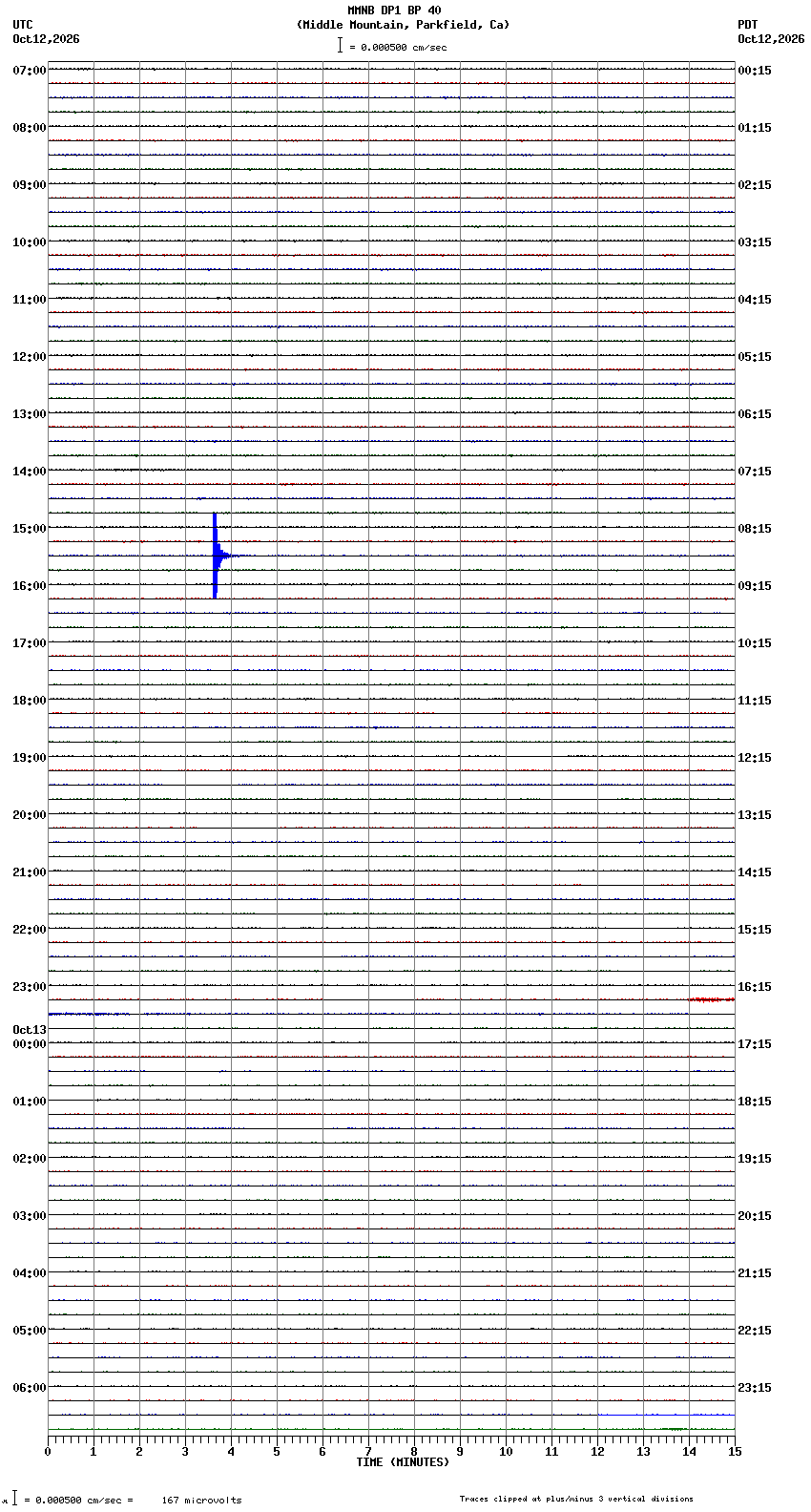Click the 23:15 PDT time label
Image resolution: width=811 pixels, height=1512 pixels.
point(755,1388)
